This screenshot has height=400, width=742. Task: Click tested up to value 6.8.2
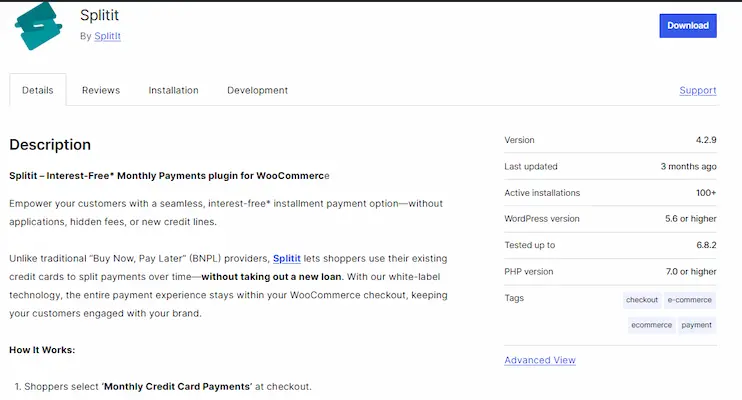(706, 245)
